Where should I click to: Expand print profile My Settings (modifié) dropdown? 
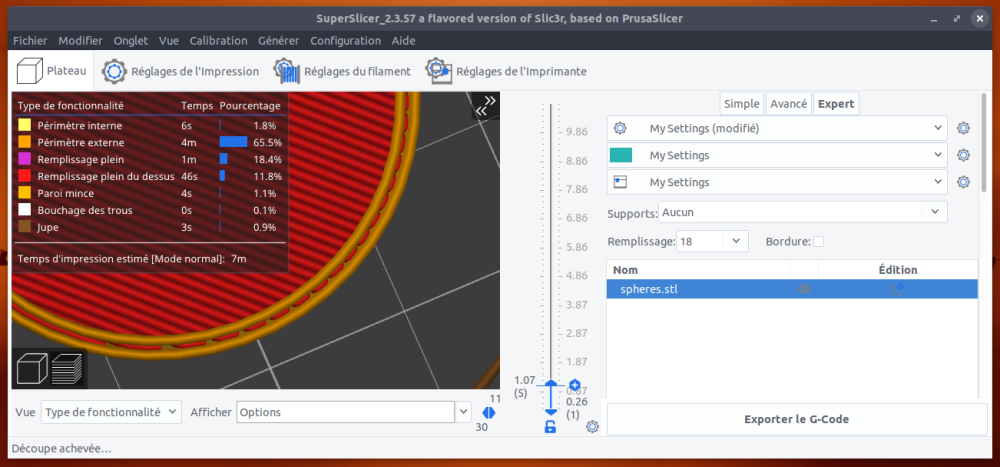pos(938,128)
